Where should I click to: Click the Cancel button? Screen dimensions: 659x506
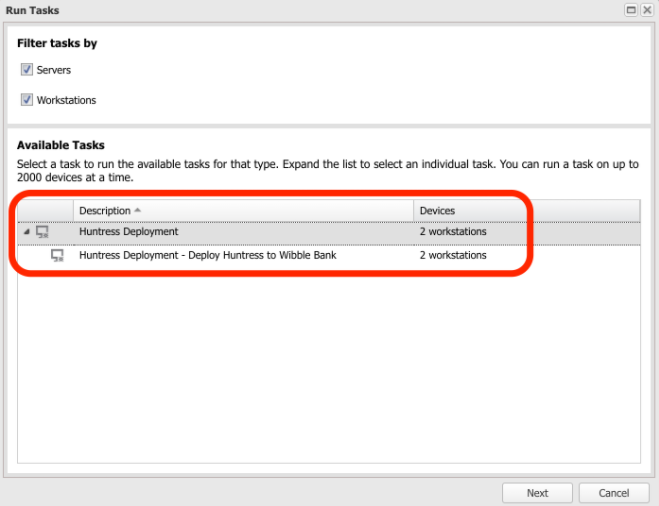pos(614,493)
